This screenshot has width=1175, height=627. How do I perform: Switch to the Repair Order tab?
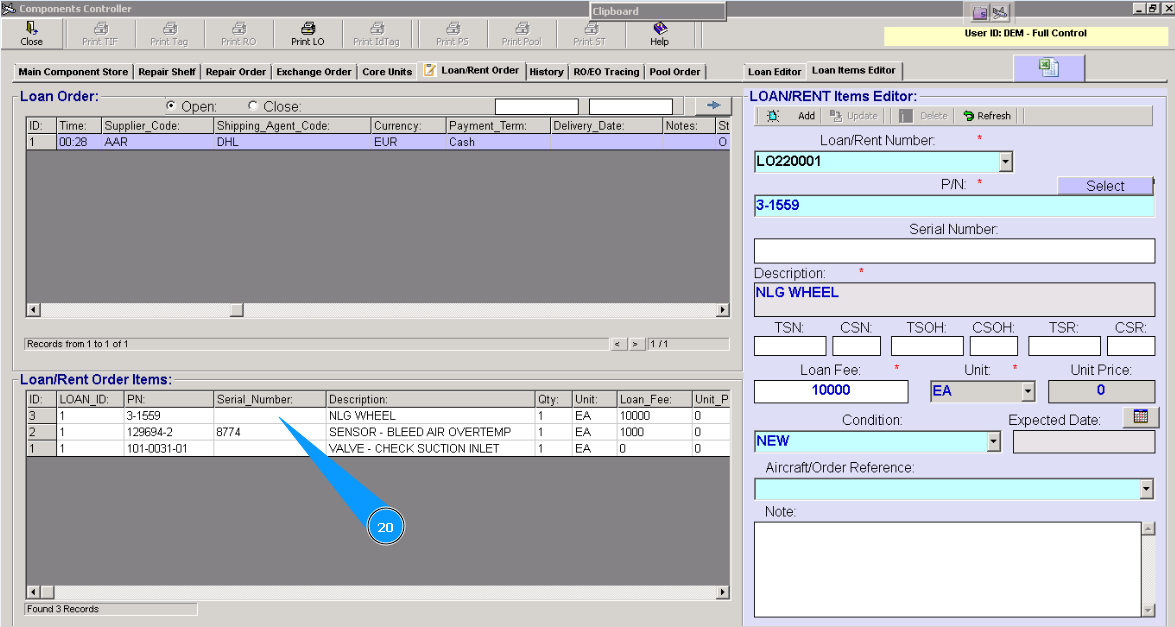click(x=236, y=72)
